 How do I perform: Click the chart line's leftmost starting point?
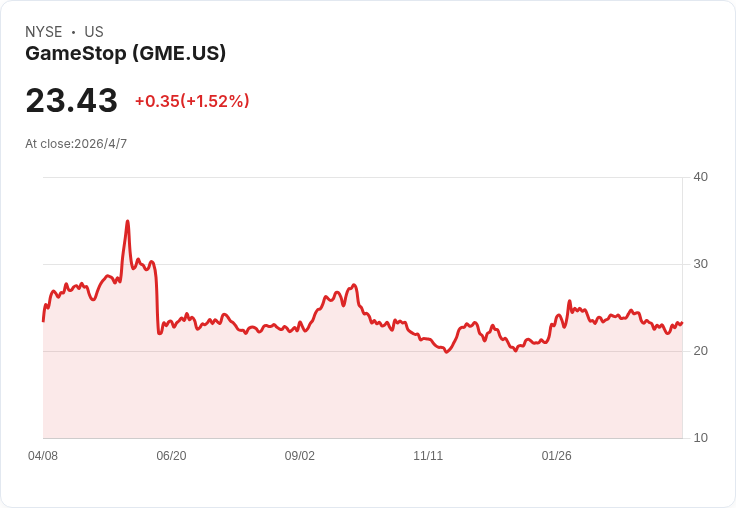[x=43, y=321]
